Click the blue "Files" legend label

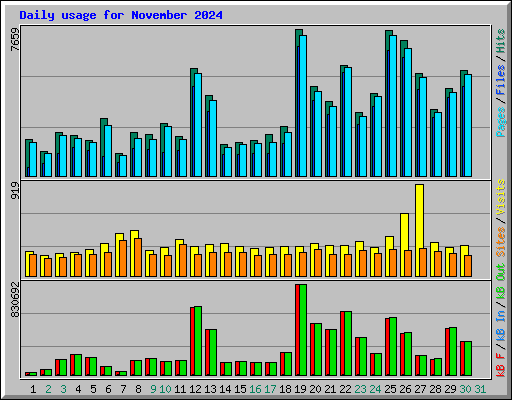[501, 80]
